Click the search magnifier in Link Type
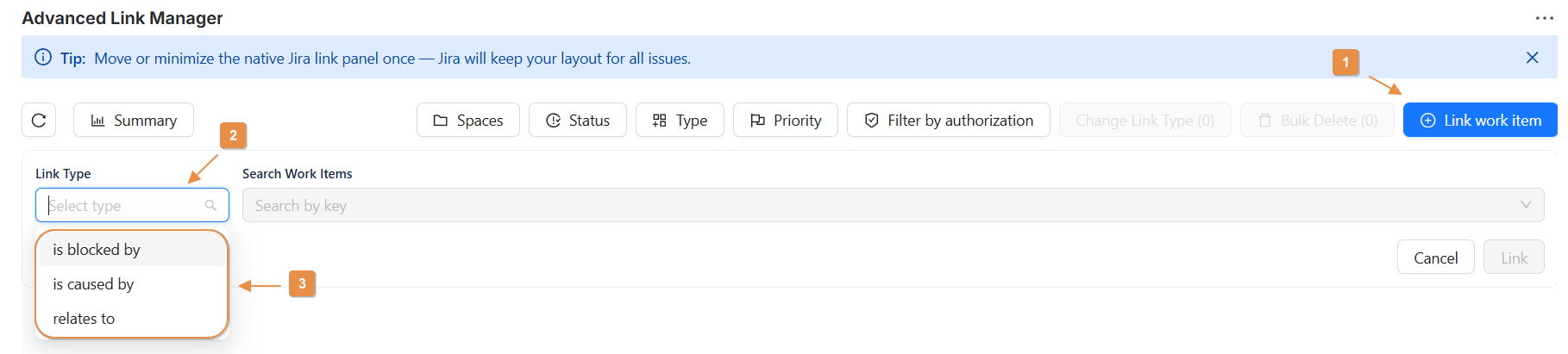This screenshot has width=1568, height=354. pyautogui.click(x=210, y=206)
